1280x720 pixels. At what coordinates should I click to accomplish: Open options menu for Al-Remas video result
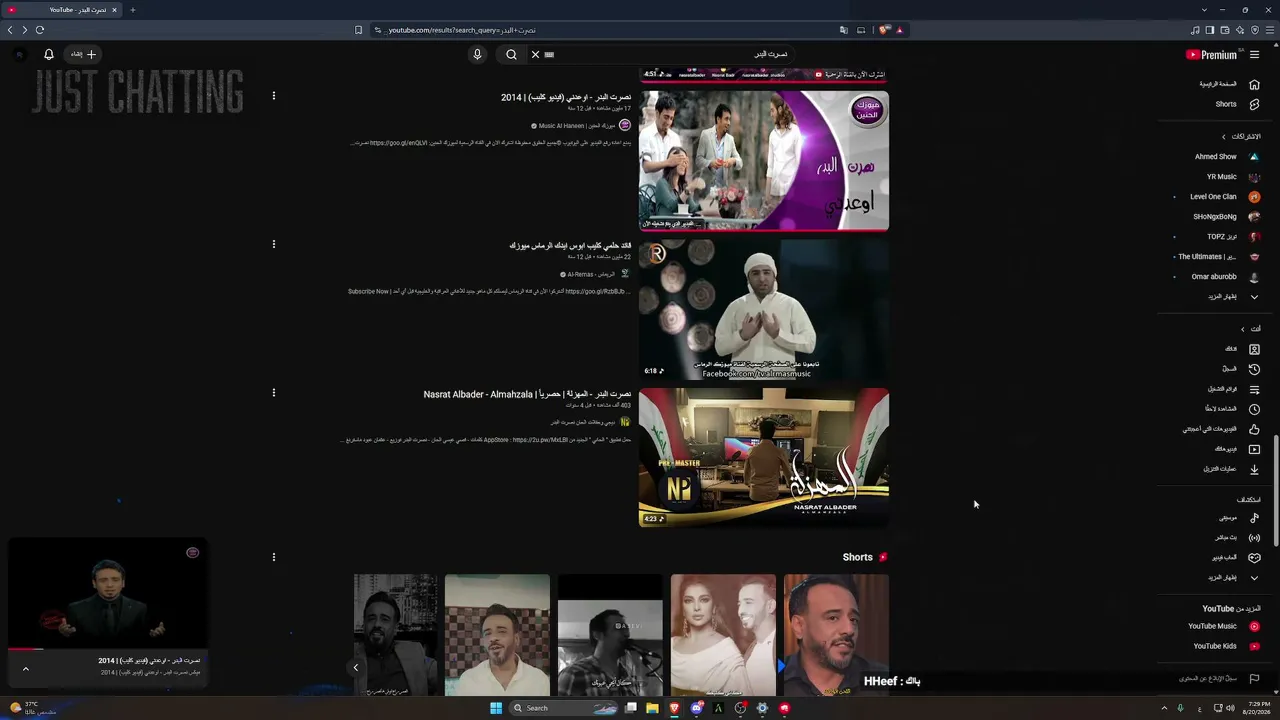point(273,244)
